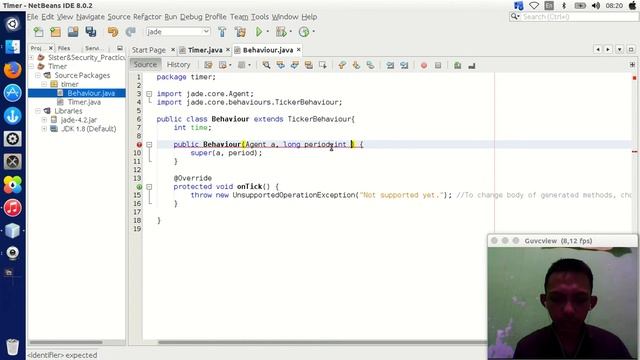640x360 pixels.
Task: Open the File menu
Action: pos(33,17)
